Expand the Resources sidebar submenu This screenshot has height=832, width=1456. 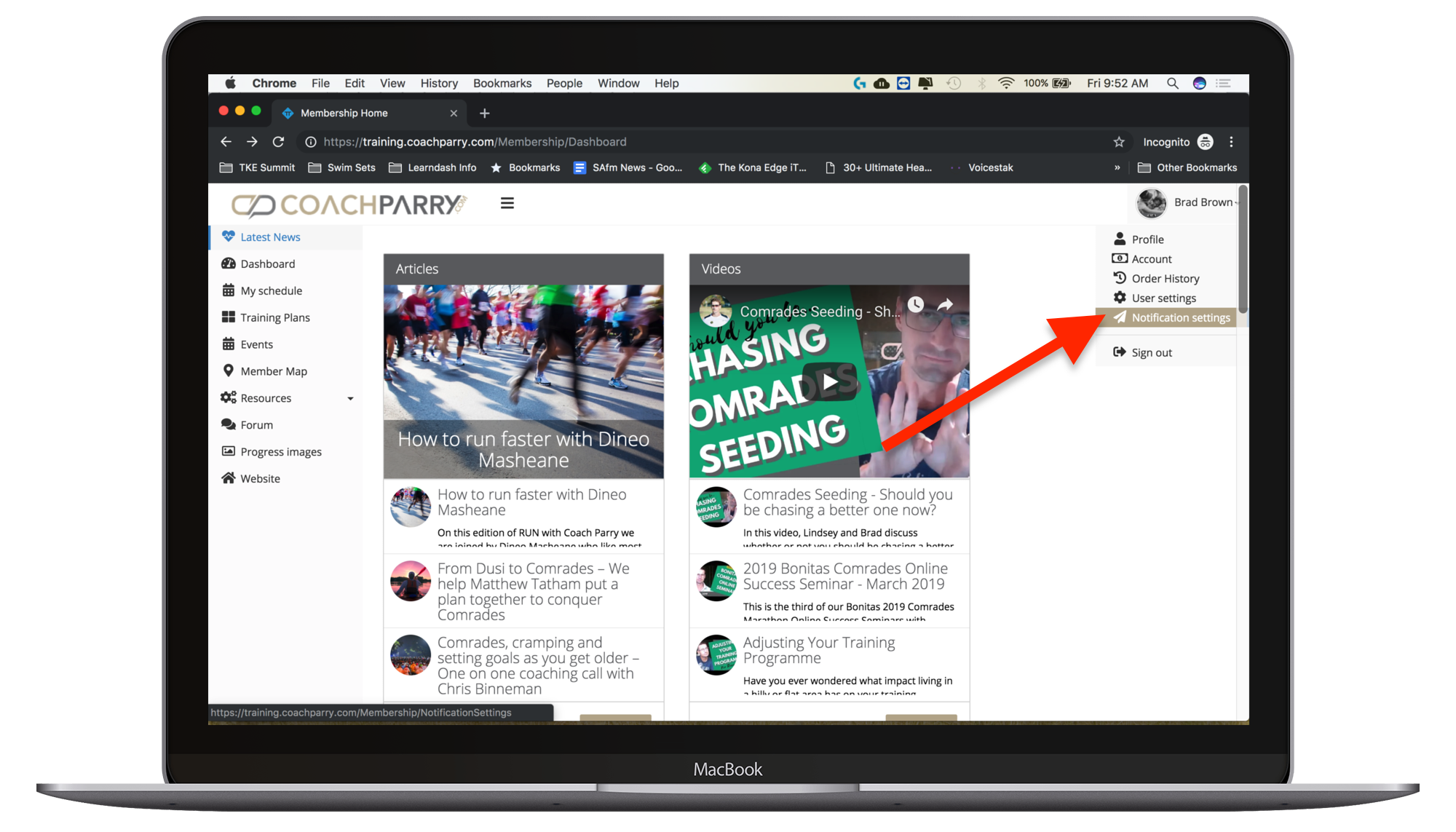click(x=350, y=398)
